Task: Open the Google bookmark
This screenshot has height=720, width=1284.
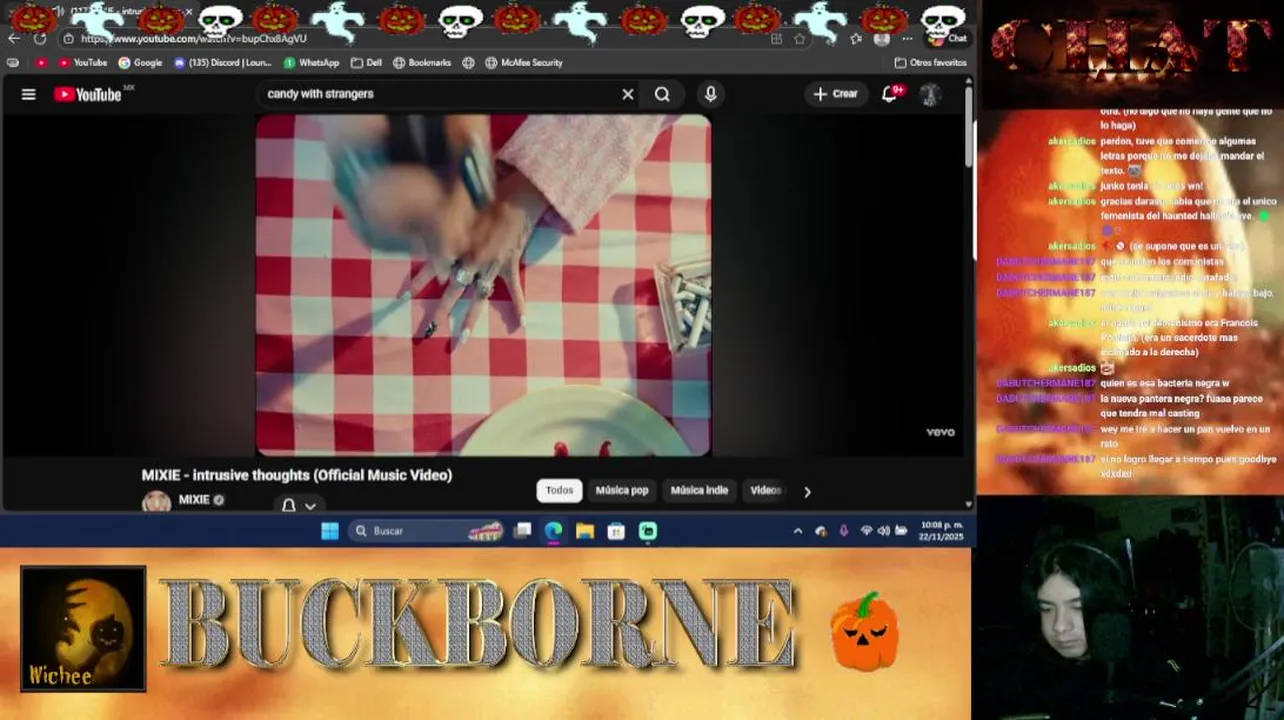Action: [x=140, y=62]
